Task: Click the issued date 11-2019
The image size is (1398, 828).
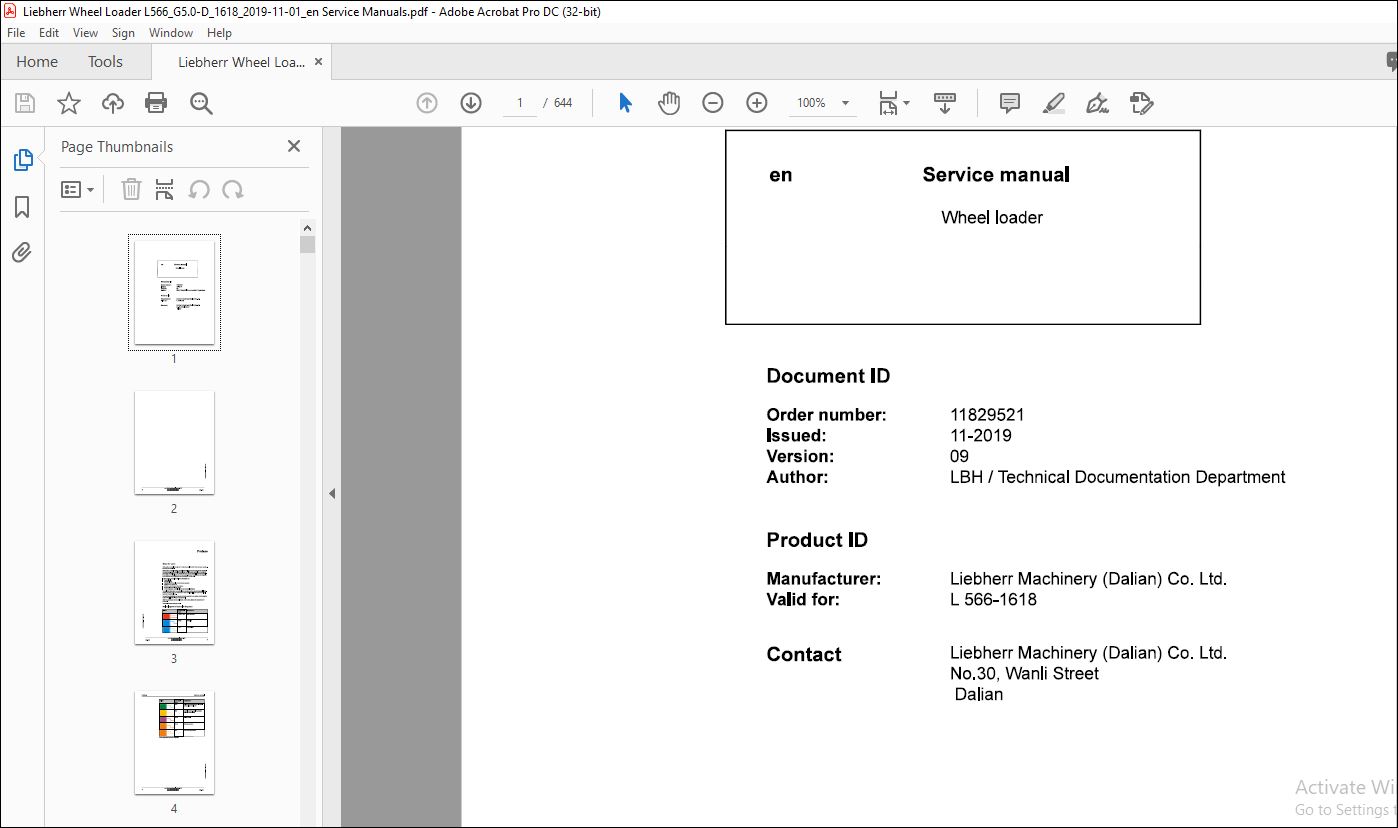Action: [981, 436]
